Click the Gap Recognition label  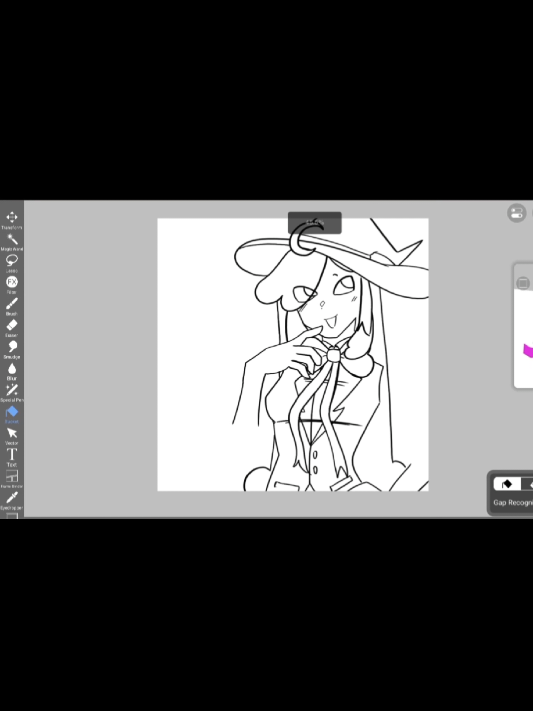coord(513,502)
